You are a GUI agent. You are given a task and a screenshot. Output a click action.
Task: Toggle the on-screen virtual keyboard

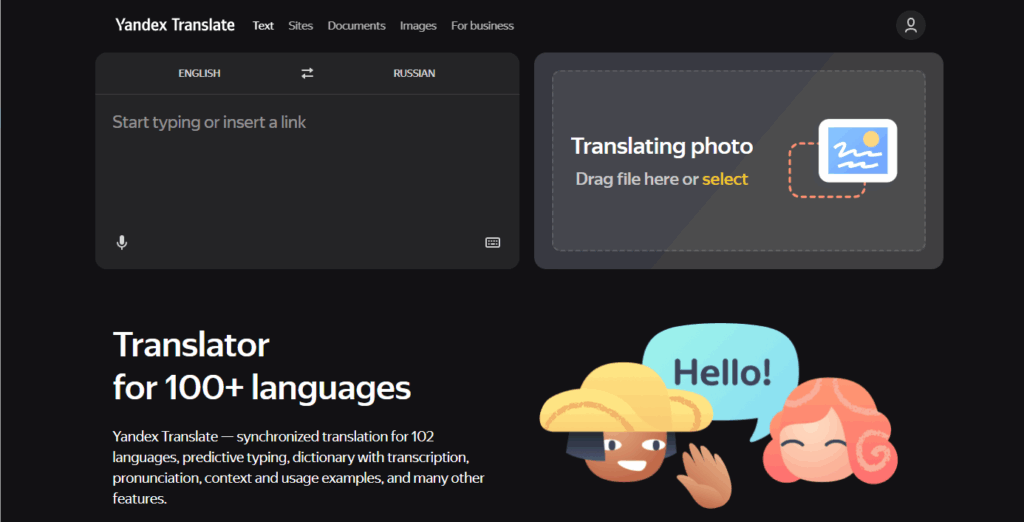point(492,242)
